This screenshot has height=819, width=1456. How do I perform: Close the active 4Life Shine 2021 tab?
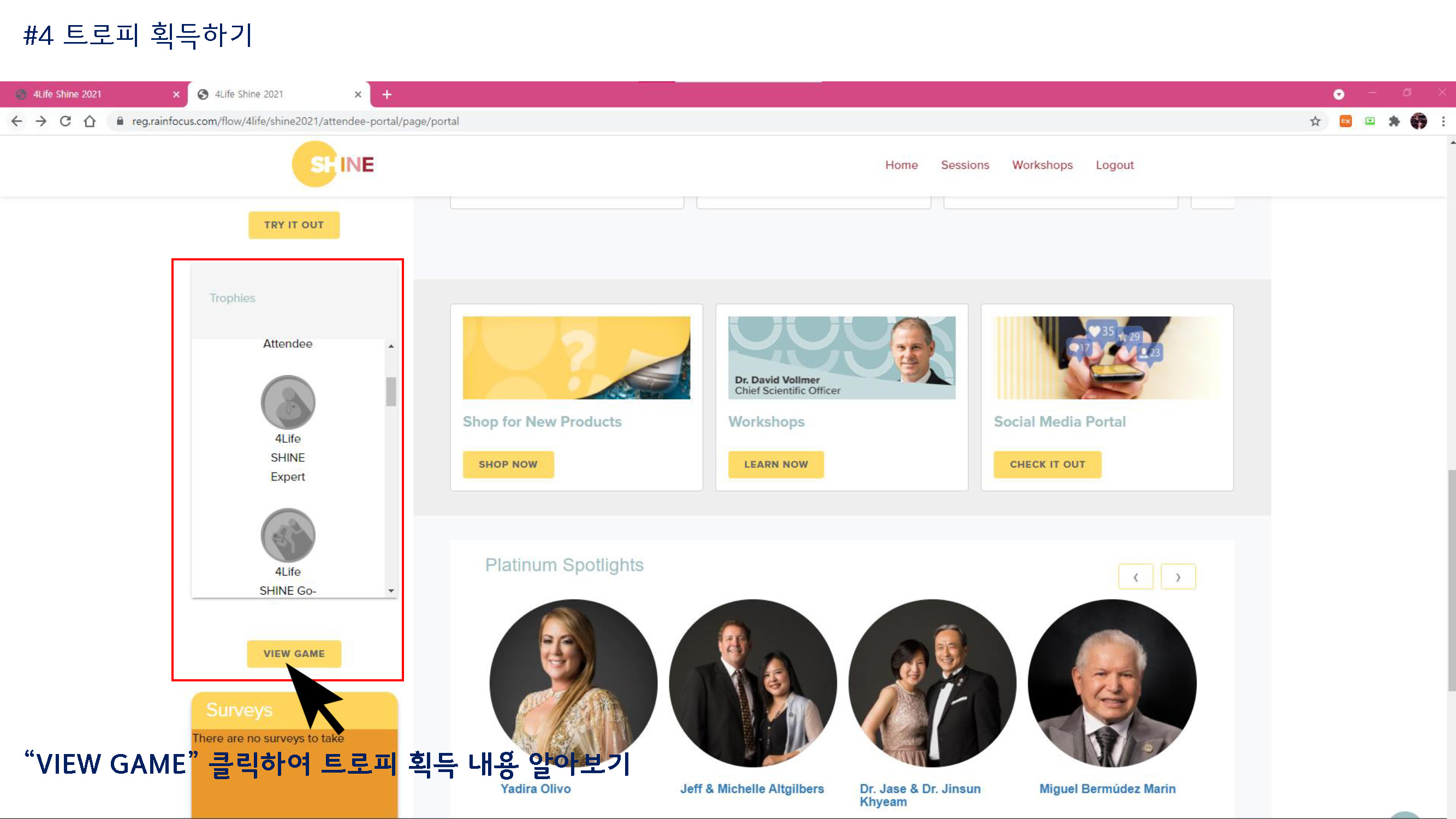point(358,94)
